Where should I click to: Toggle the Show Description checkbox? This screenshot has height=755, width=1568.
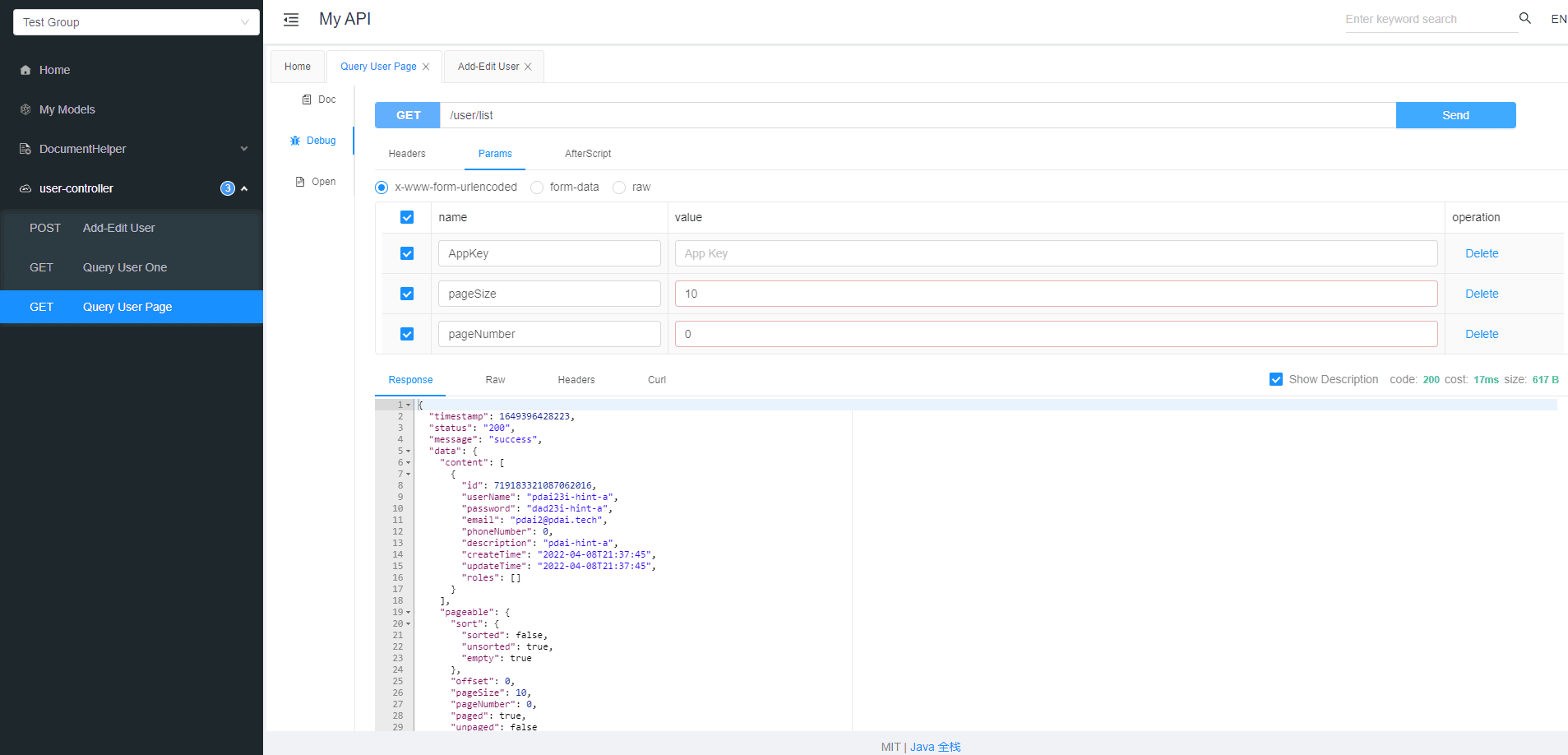point(1276,379)
